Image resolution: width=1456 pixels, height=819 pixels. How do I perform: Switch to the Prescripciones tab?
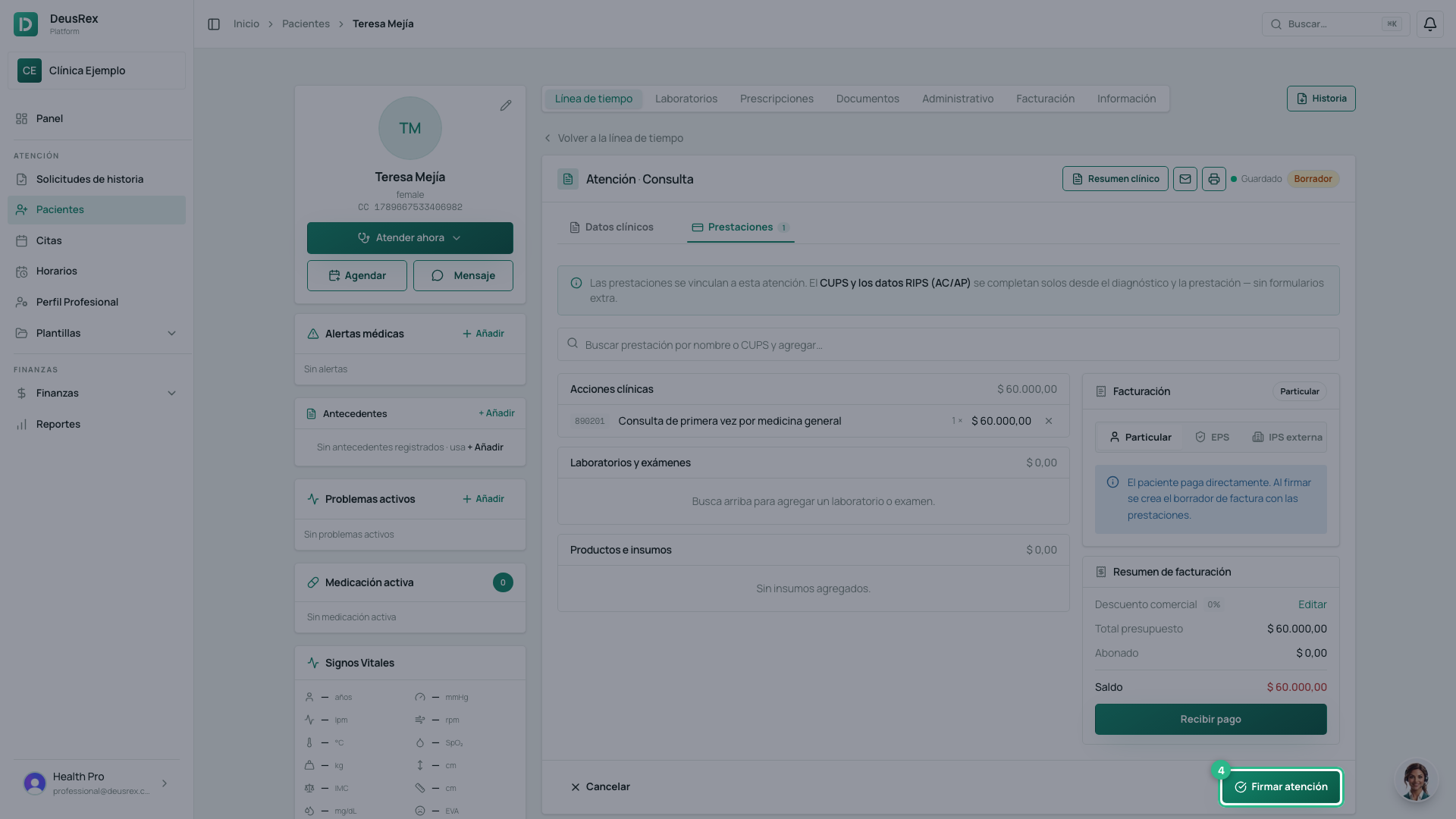coord(777,99)
